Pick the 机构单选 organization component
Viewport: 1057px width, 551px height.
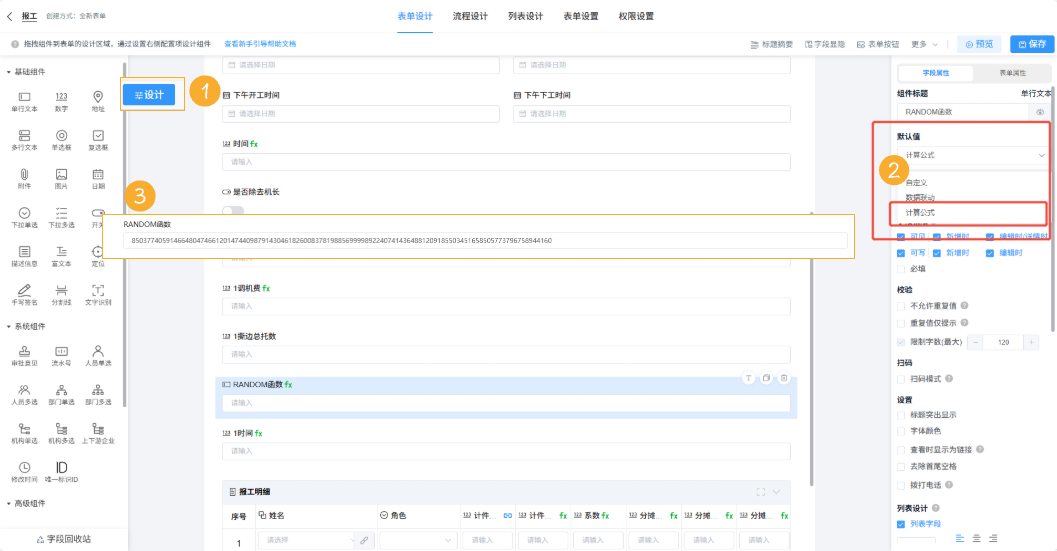click(24, 434)
